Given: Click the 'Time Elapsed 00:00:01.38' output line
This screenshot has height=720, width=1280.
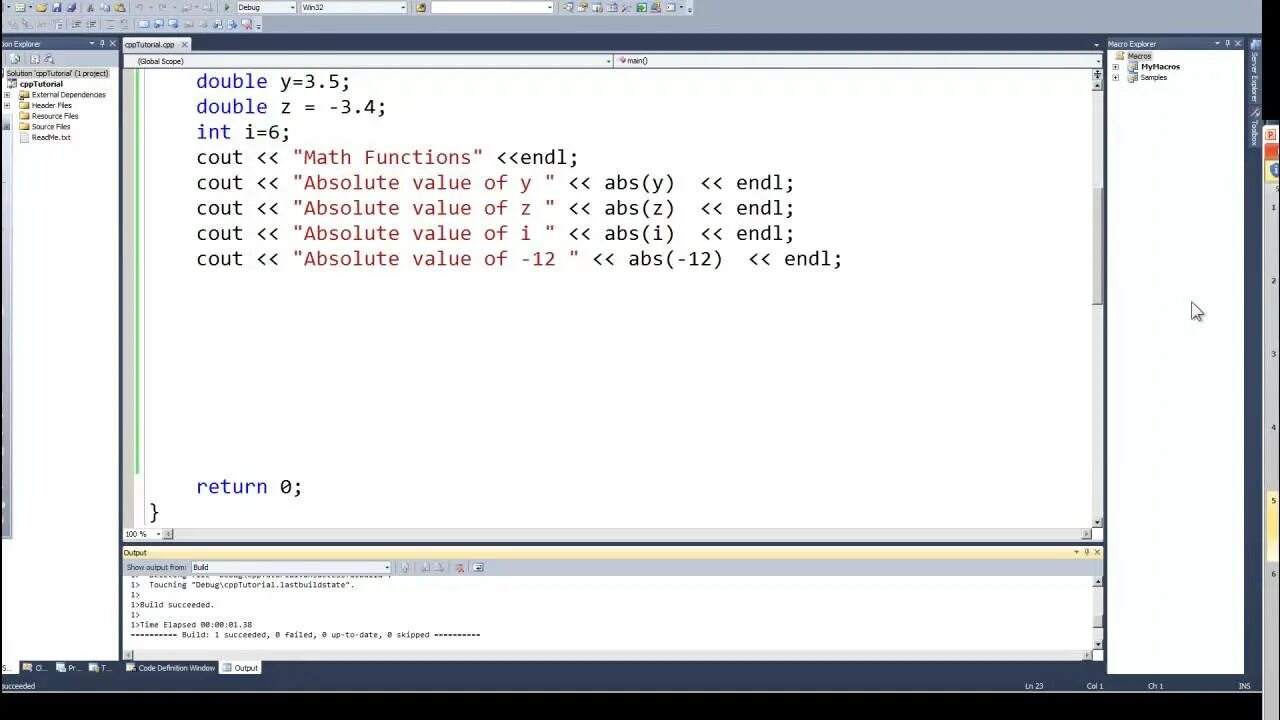Looking at the screenshot, I should pos(195,625).
